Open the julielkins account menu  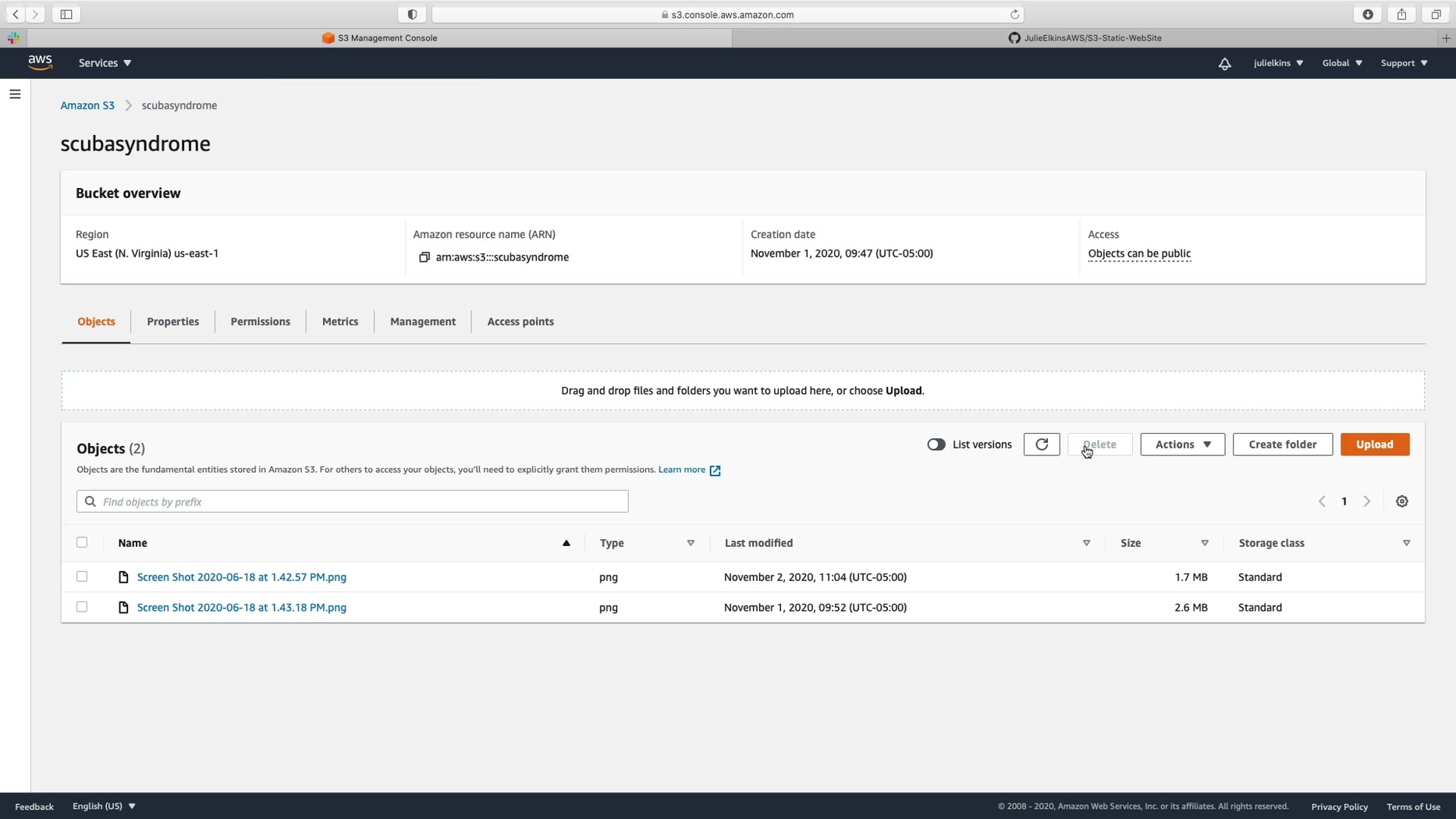coord(1278,63)
